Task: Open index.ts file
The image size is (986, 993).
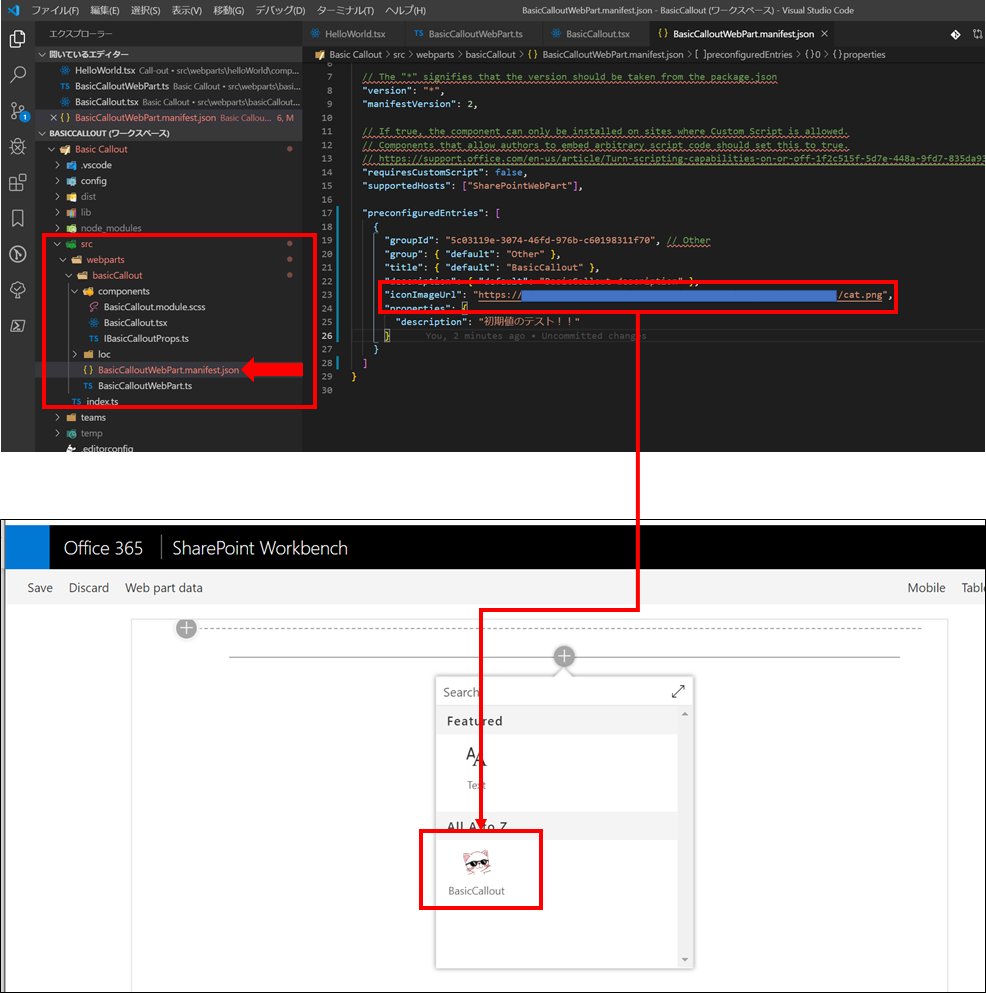Action: 102,402
